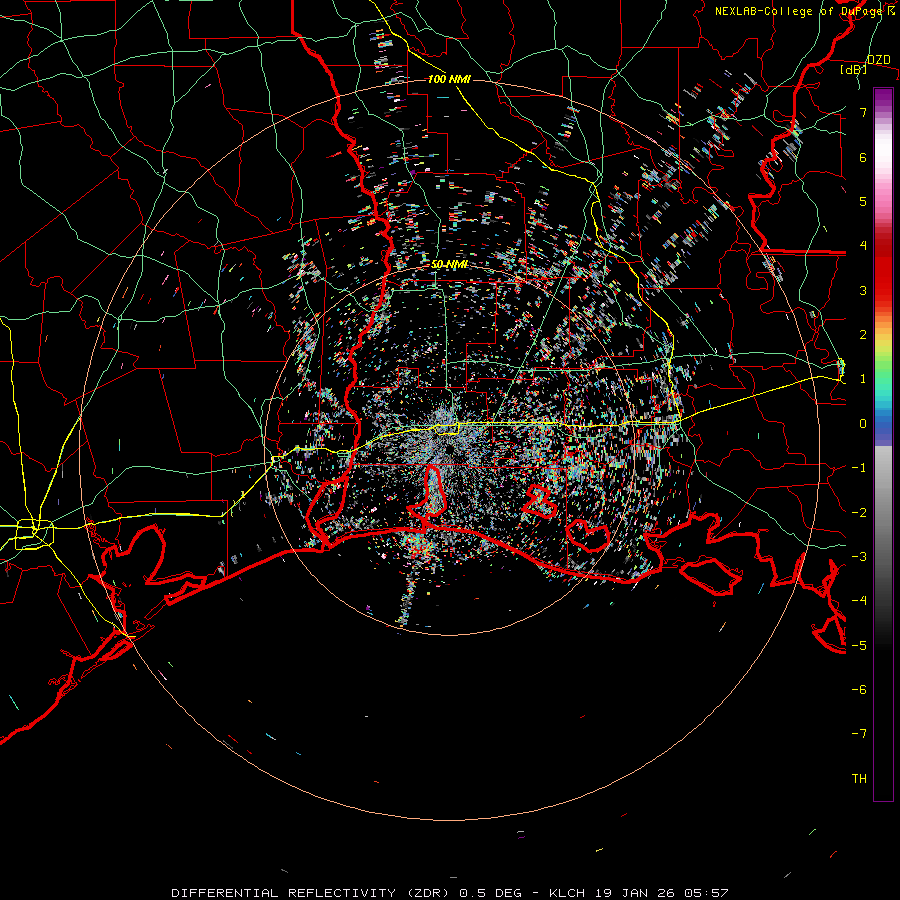Click the DZD product label above color scale

pyautogui.click(x=878, y=60)
